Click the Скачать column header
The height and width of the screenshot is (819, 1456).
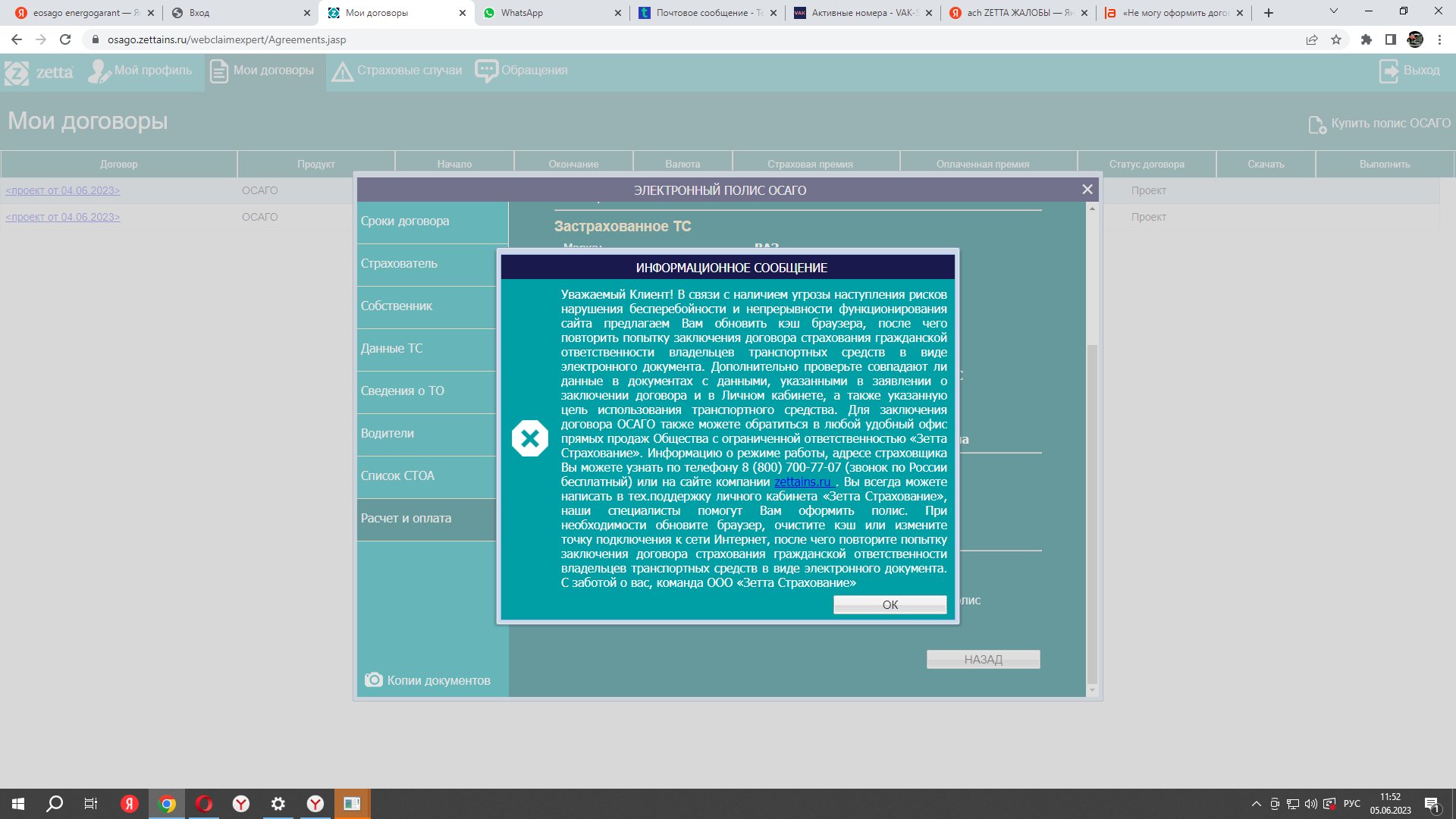pyautogui.click(x=1266, y=164)
